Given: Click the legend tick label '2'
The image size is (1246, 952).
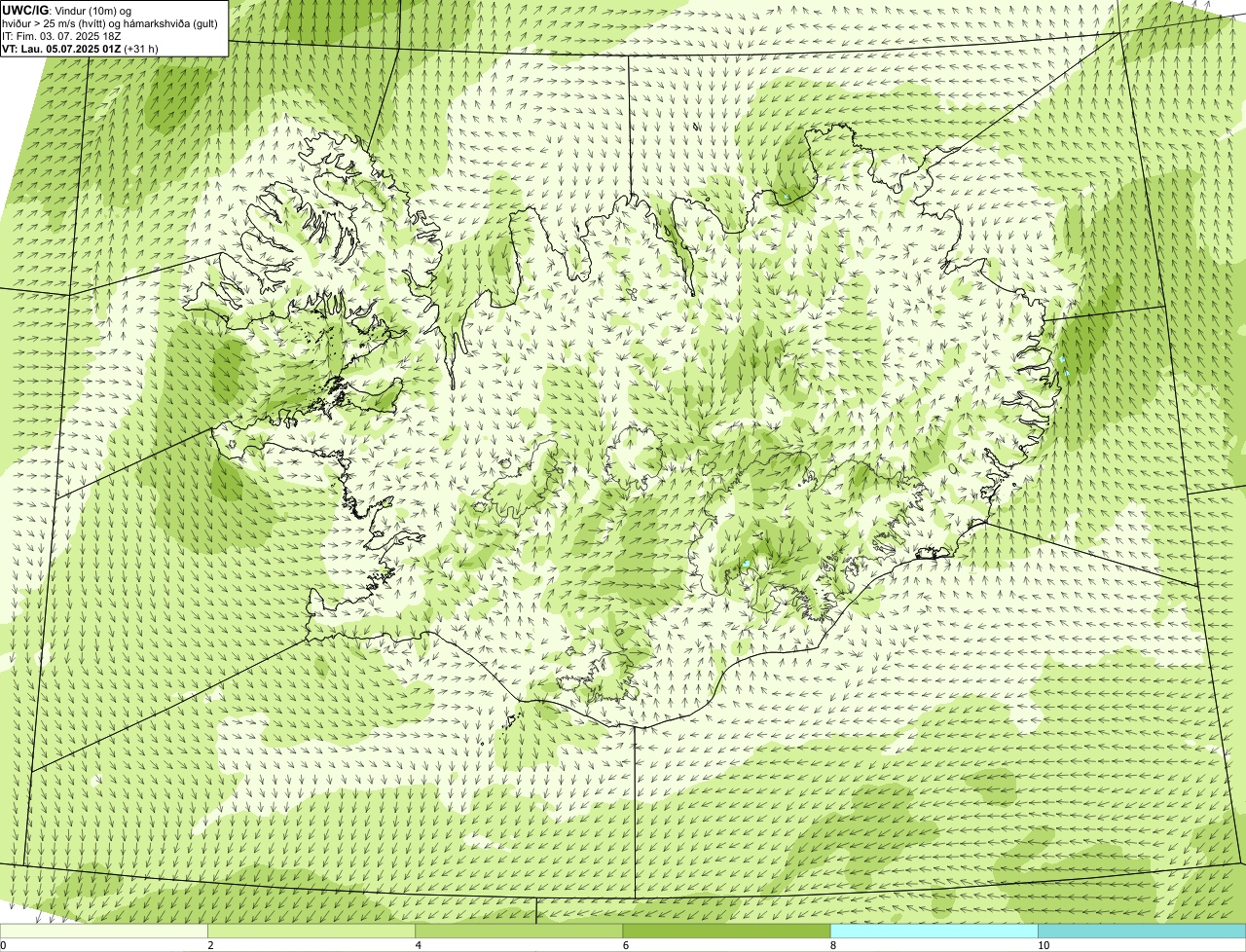Looking at the screenshot, I should (x=211, y=945).
